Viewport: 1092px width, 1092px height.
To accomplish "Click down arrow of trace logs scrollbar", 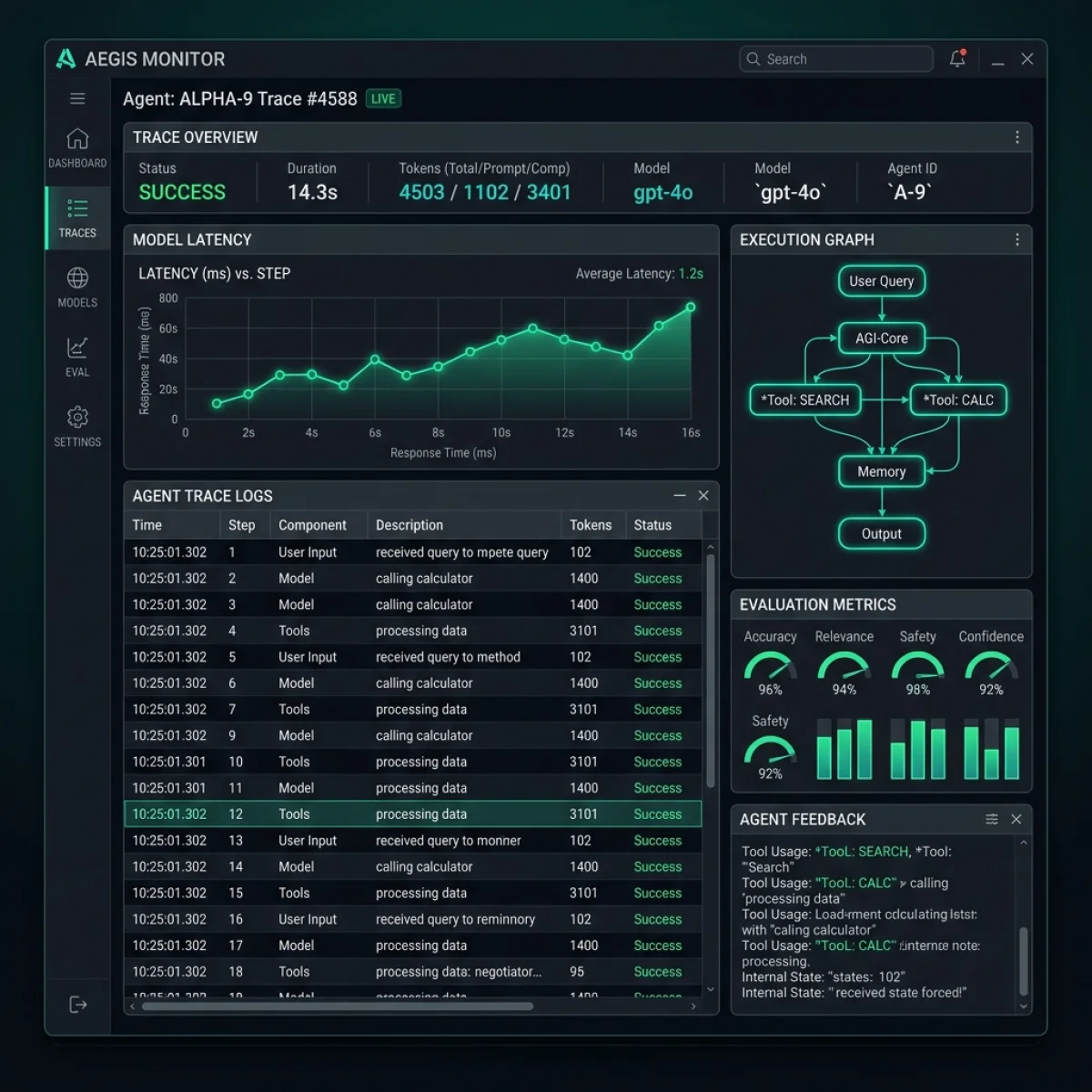I will (x=711, y=989).
